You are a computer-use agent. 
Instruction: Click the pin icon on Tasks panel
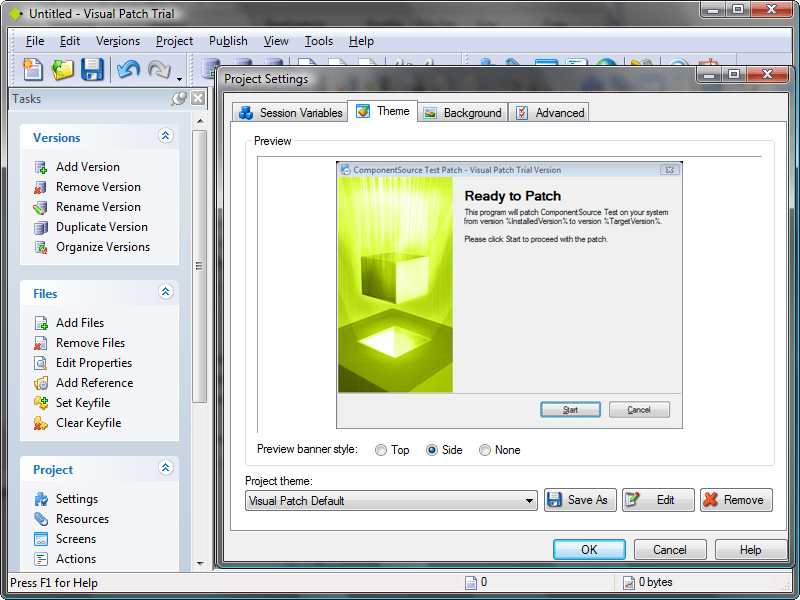[180, 98]
